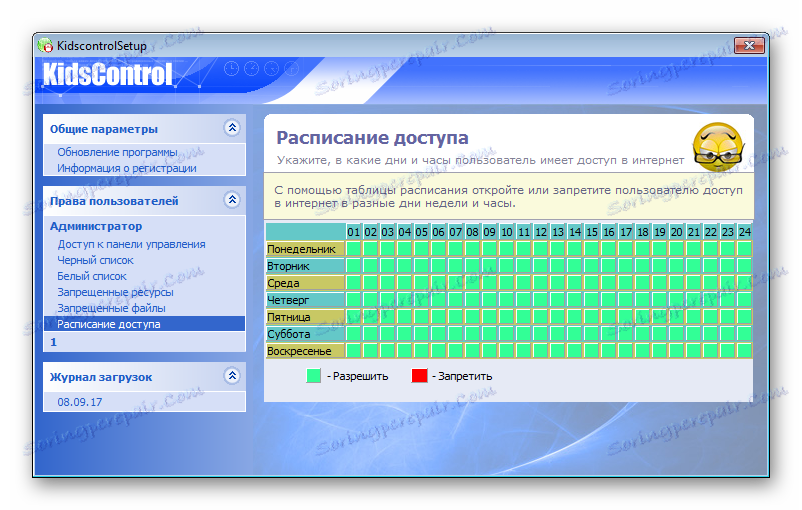Toggle Суббота hour 17 cell
802x510 pixels.
coord(626,334)
